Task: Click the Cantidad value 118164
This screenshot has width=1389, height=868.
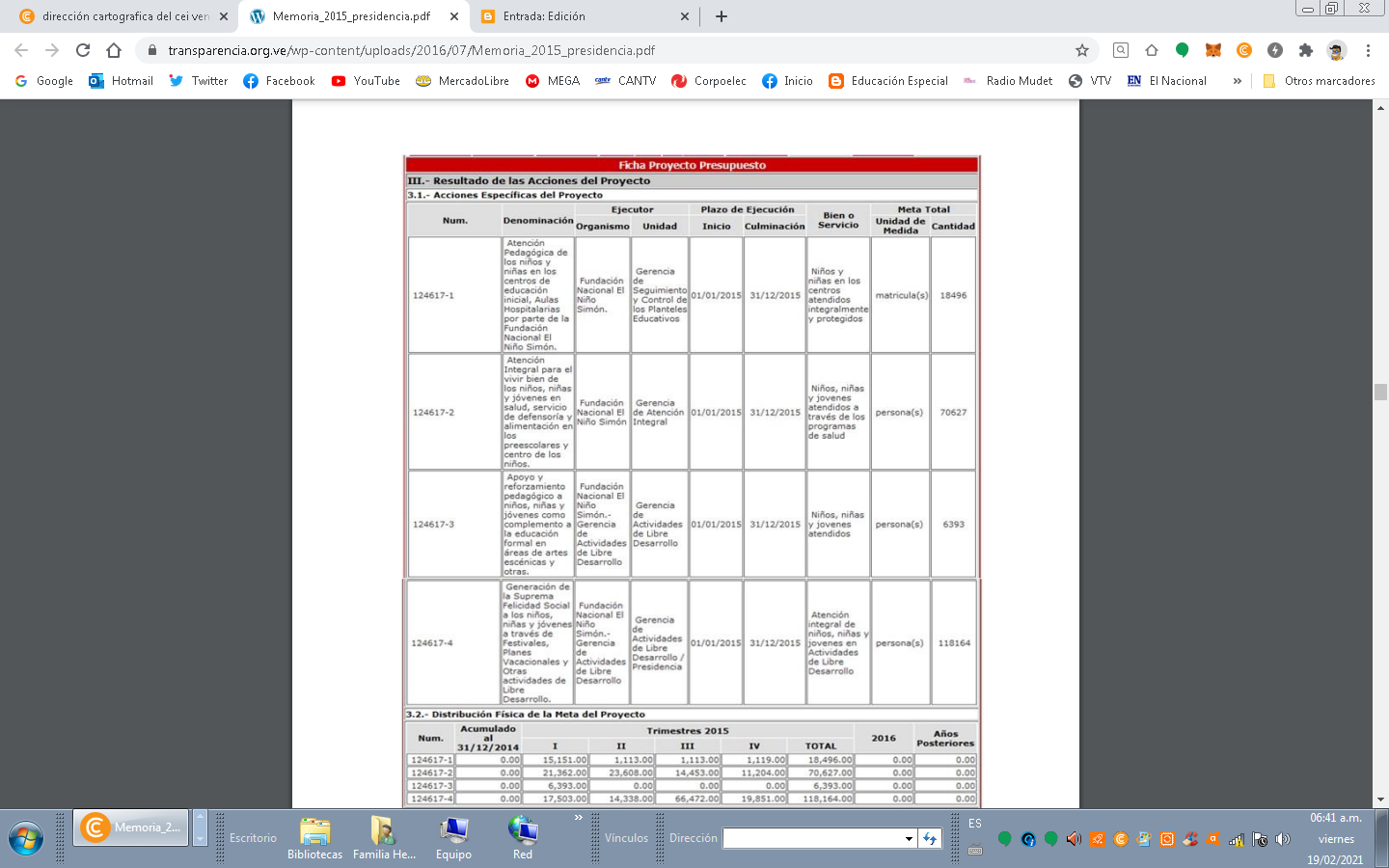Action: click(954, 643)
